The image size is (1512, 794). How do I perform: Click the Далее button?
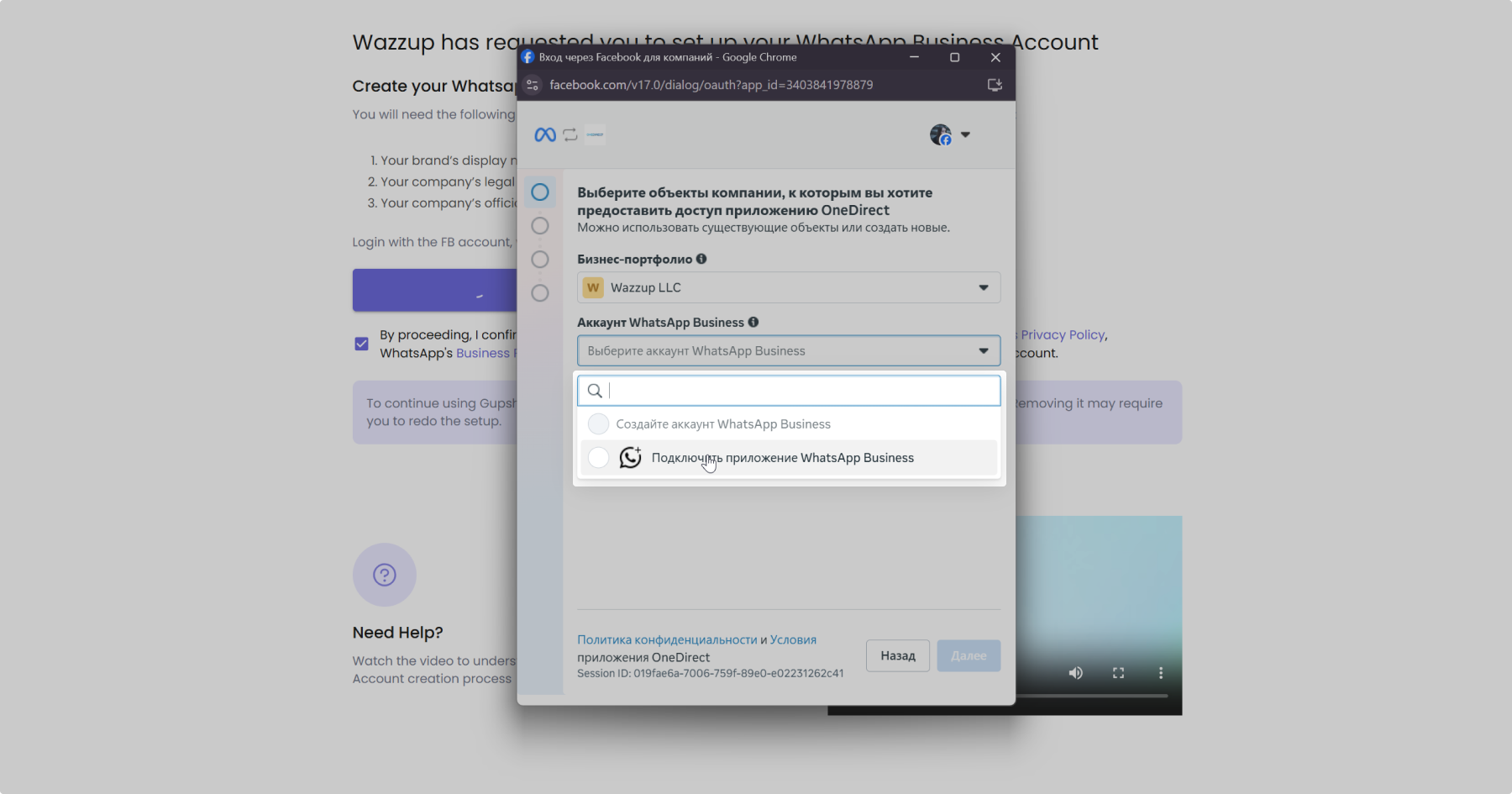(x=969, y=656)
